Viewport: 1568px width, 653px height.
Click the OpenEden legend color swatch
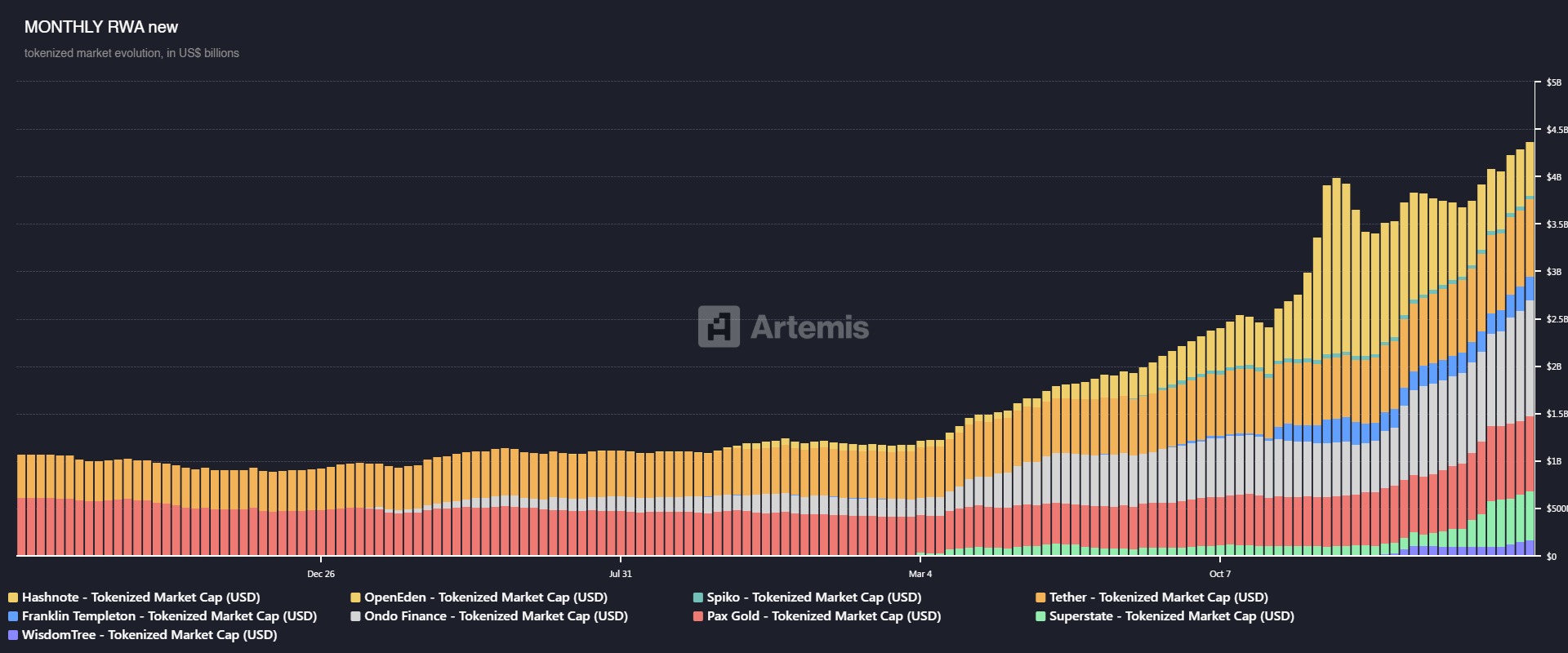355,597
